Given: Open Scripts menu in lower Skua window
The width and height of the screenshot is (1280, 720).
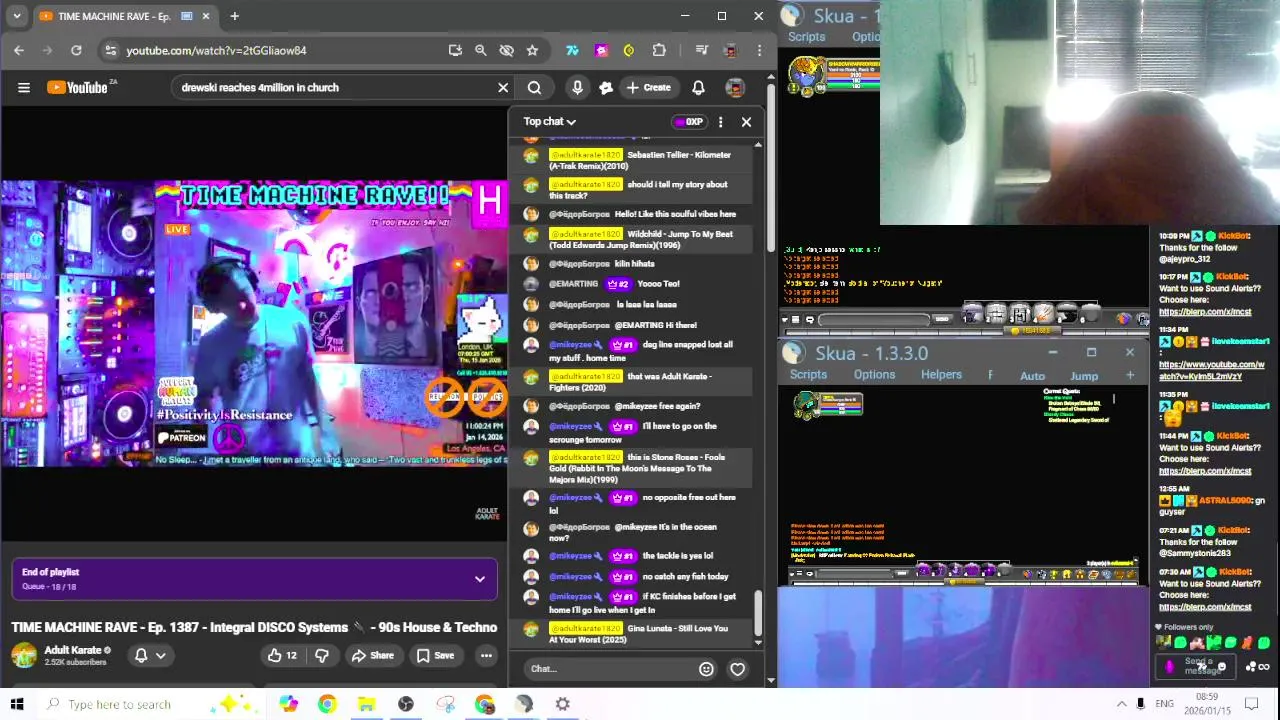Looking at the screenshot, I should point(808,375).
